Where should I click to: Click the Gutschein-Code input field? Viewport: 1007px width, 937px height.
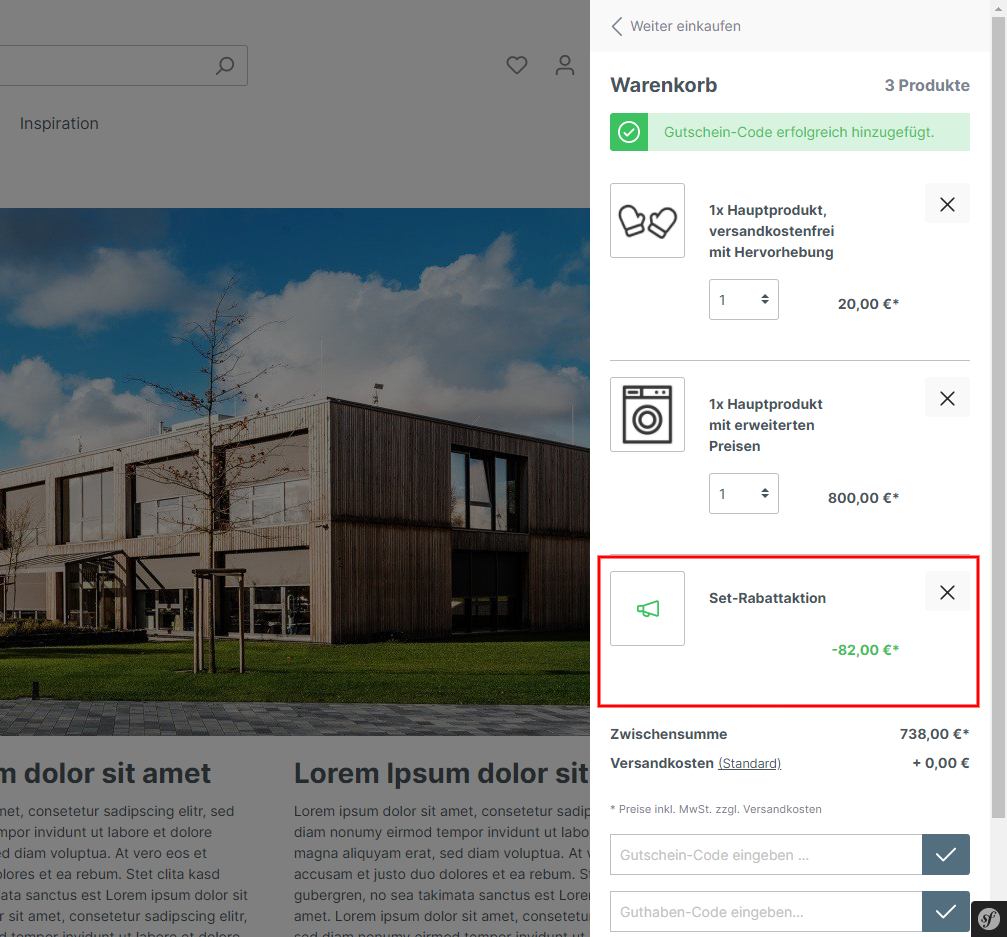point(765,855)
